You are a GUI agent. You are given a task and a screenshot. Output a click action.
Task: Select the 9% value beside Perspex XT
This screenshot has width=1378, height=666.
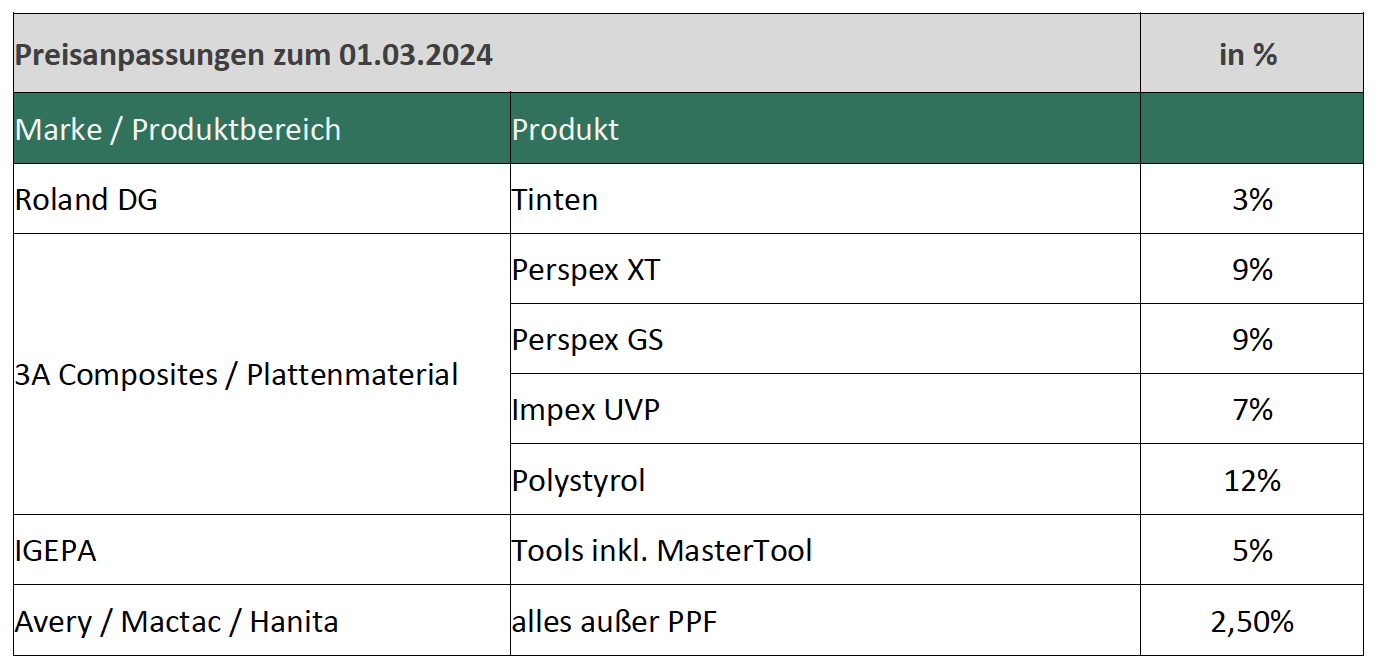[1252, 270]
